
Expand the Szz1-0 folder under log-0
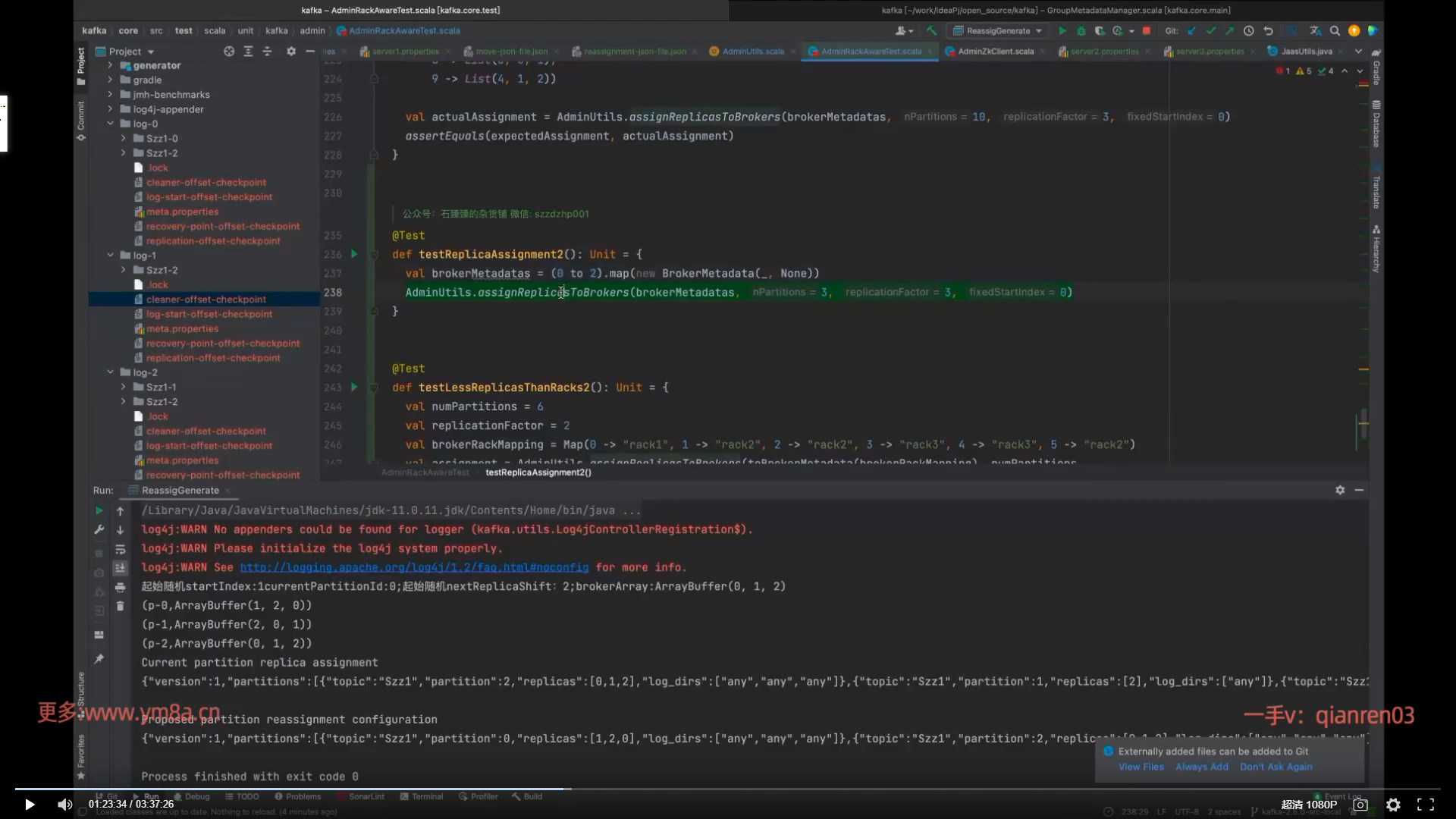click(124, 139)
